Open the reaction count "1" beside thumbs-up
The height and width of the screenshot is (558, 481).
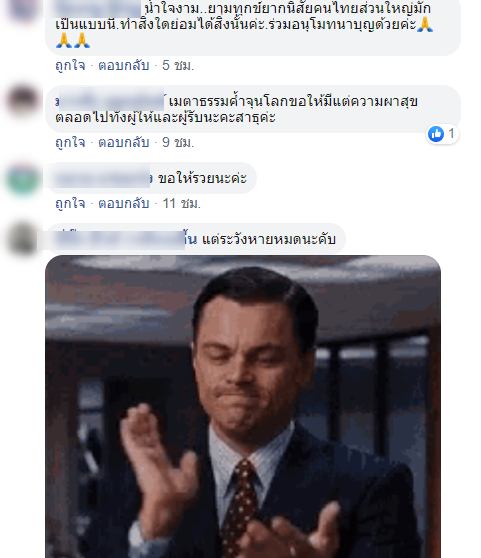pyautogui.click(x=451, y=134)
